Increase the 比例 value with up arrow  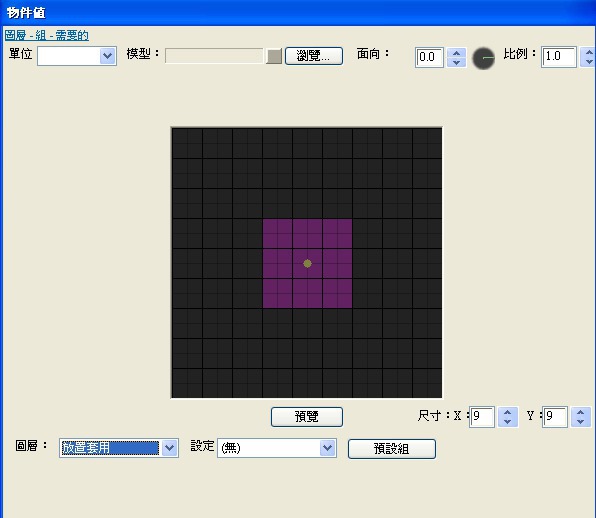(588, 52)
